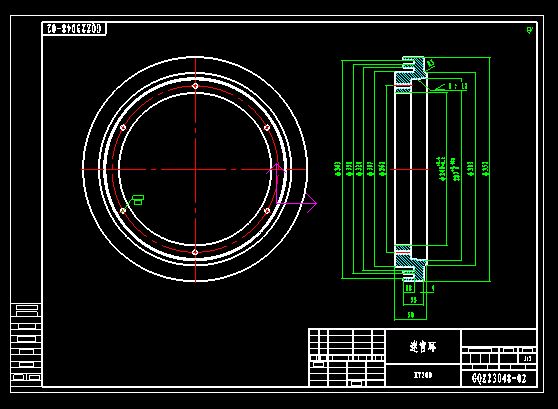Select the GQZZ3048-02 drawing number in title block
This screenshot has height=409, width=558.
coord(499,378)
